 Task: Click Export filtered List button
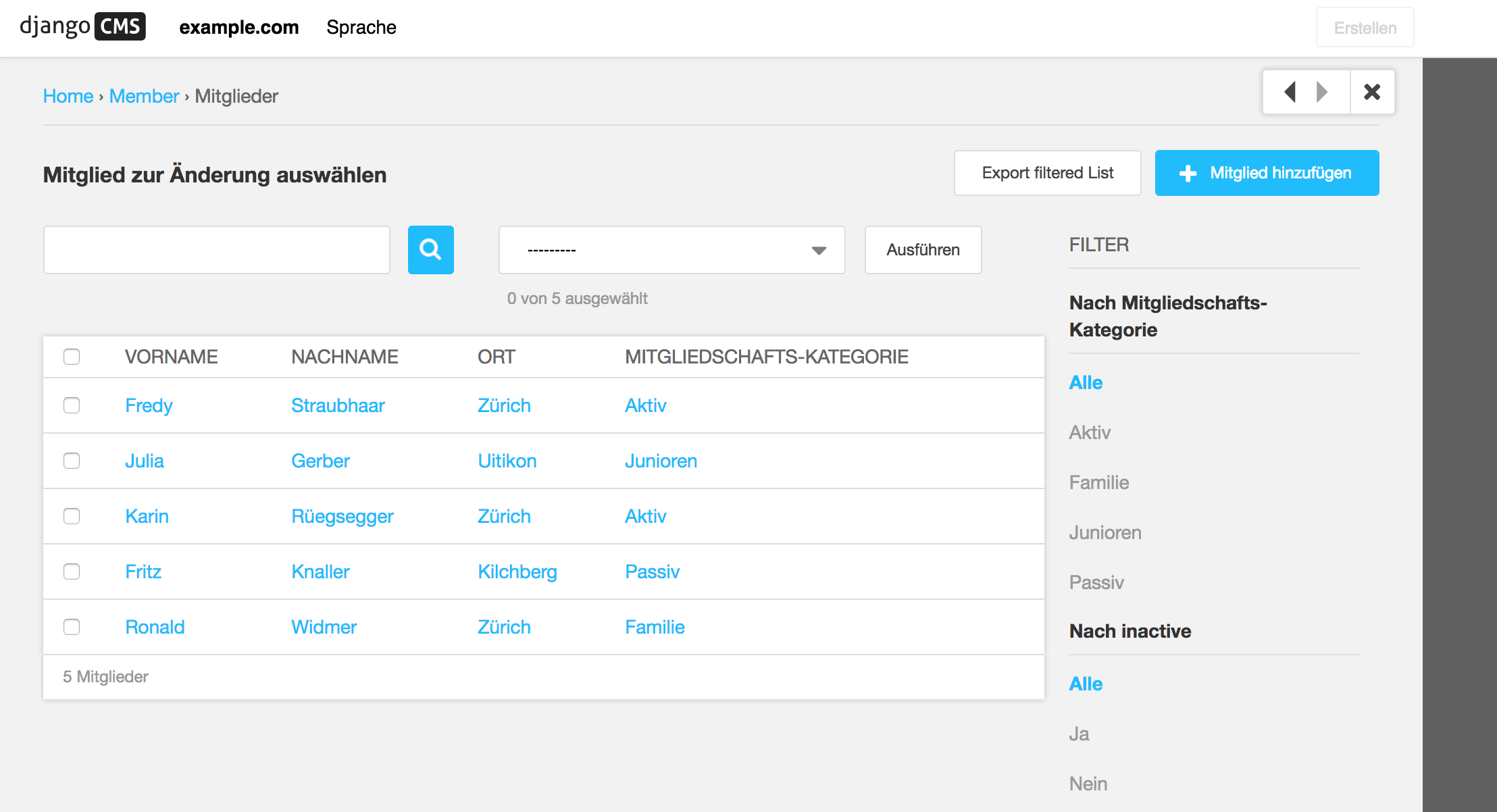coord(1048,173)
